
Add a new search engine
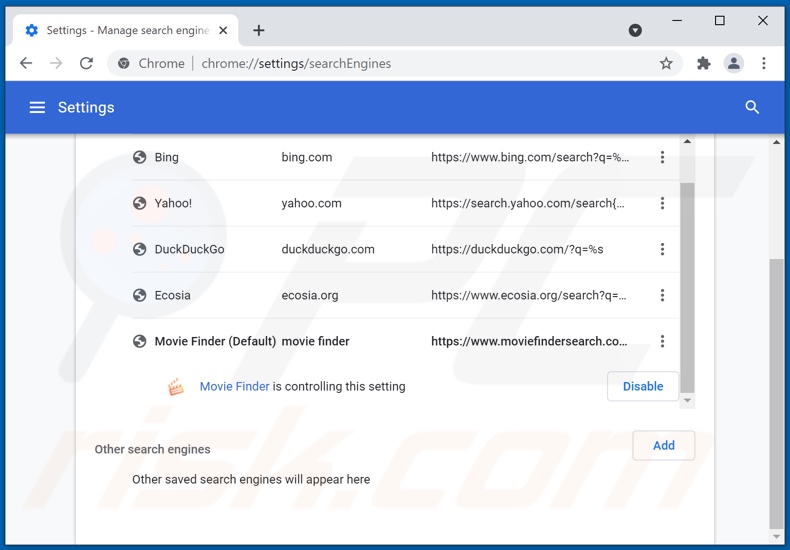click(x=664, y=445)
